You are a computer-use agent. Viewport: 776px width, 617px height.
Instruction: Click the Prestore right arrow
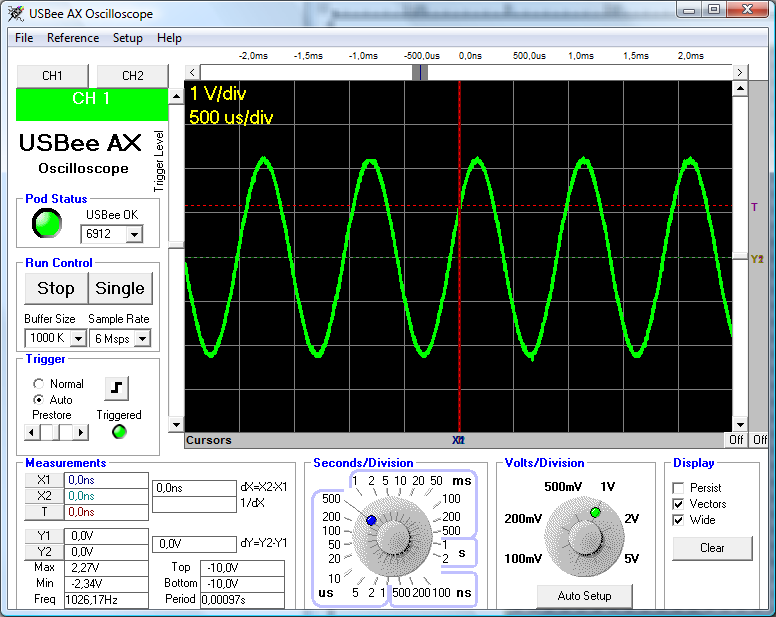click(x=81, y=432)
